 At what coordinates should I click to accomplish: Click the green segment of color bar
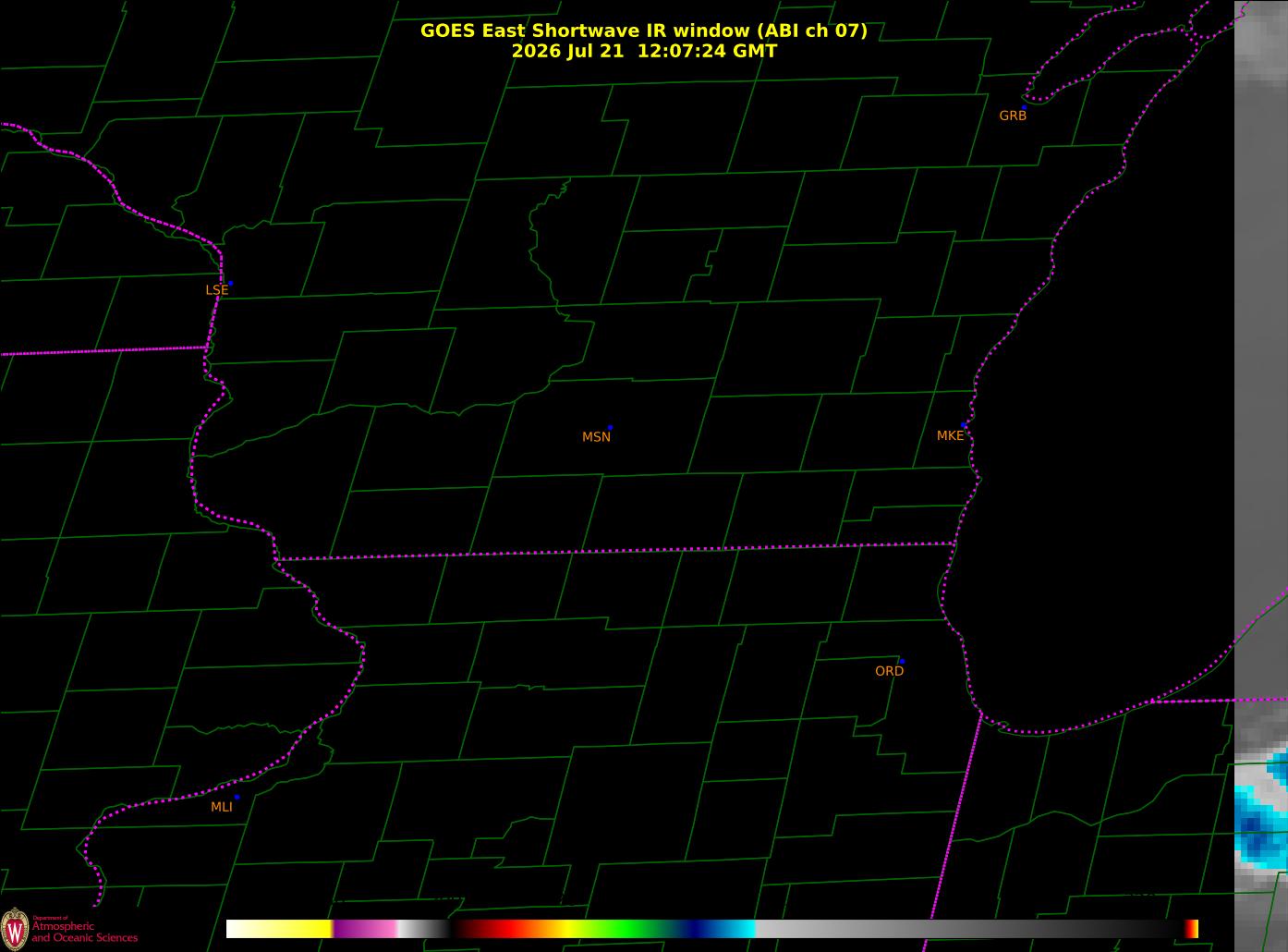tap(628, 929)
